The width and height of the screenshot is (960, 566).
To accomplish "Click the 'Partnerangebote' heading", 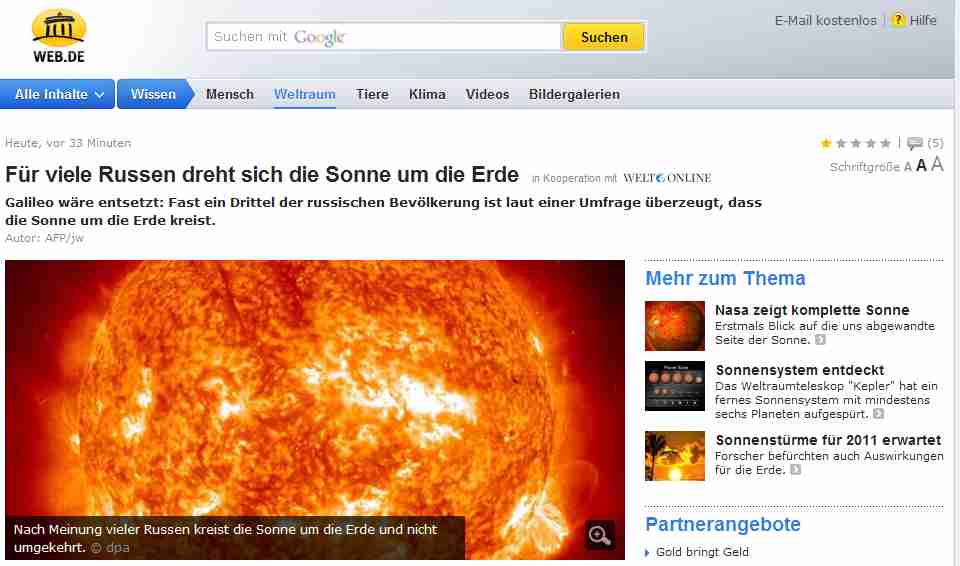I will (x=723, y=524).
